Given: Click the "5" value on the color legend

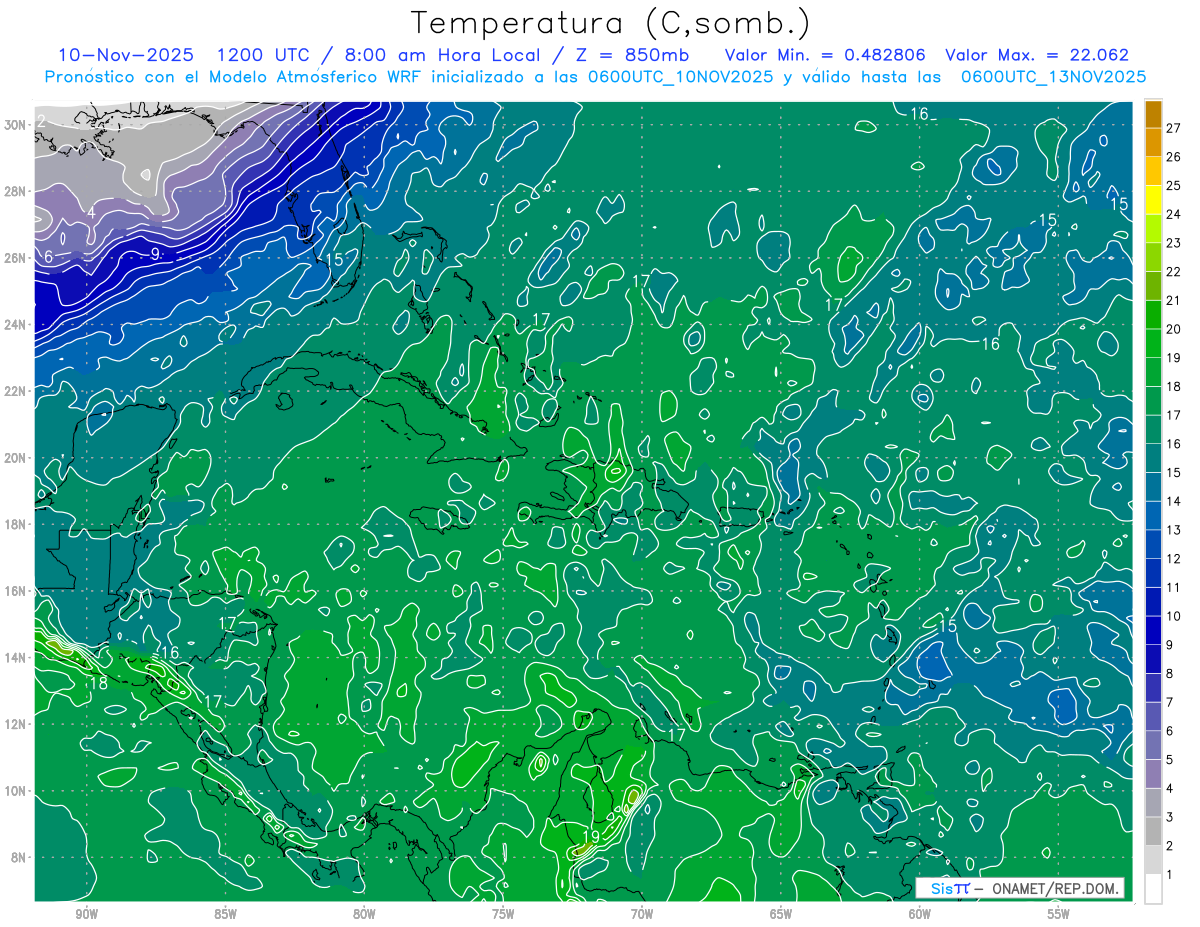Looking at the screenshot, I should click(1169, 760).
